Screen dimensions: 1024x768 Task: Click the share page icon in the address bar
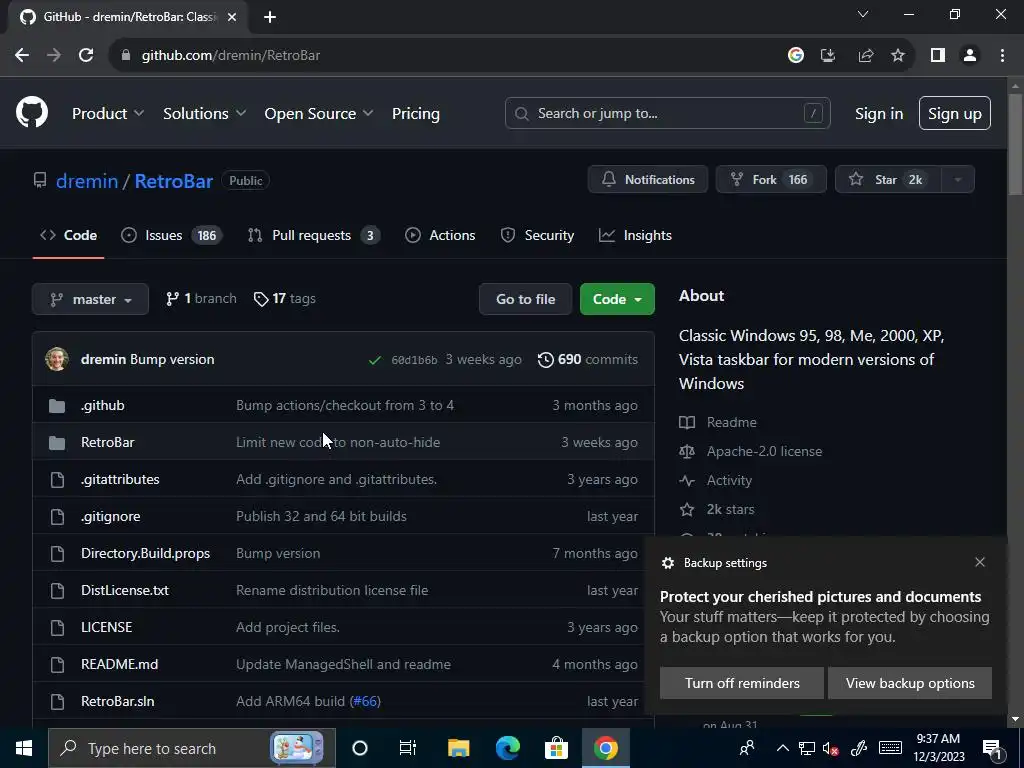point(866,56)
